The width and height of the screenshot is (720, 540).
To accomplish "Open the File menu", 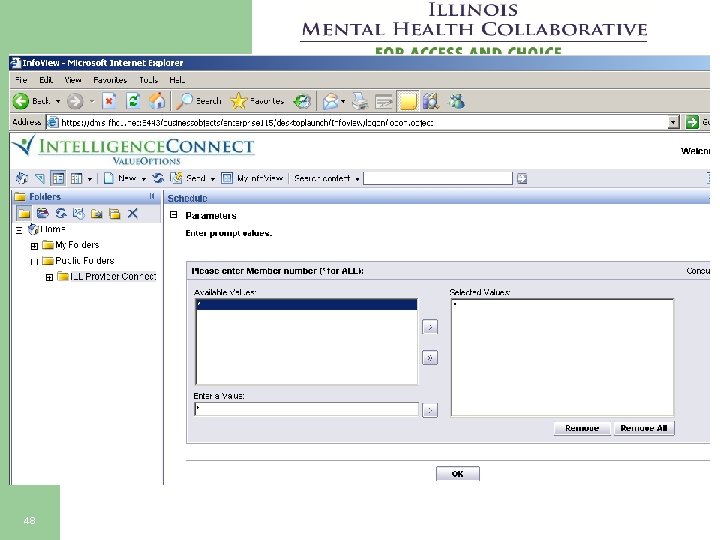I will (x=21, y=80).
